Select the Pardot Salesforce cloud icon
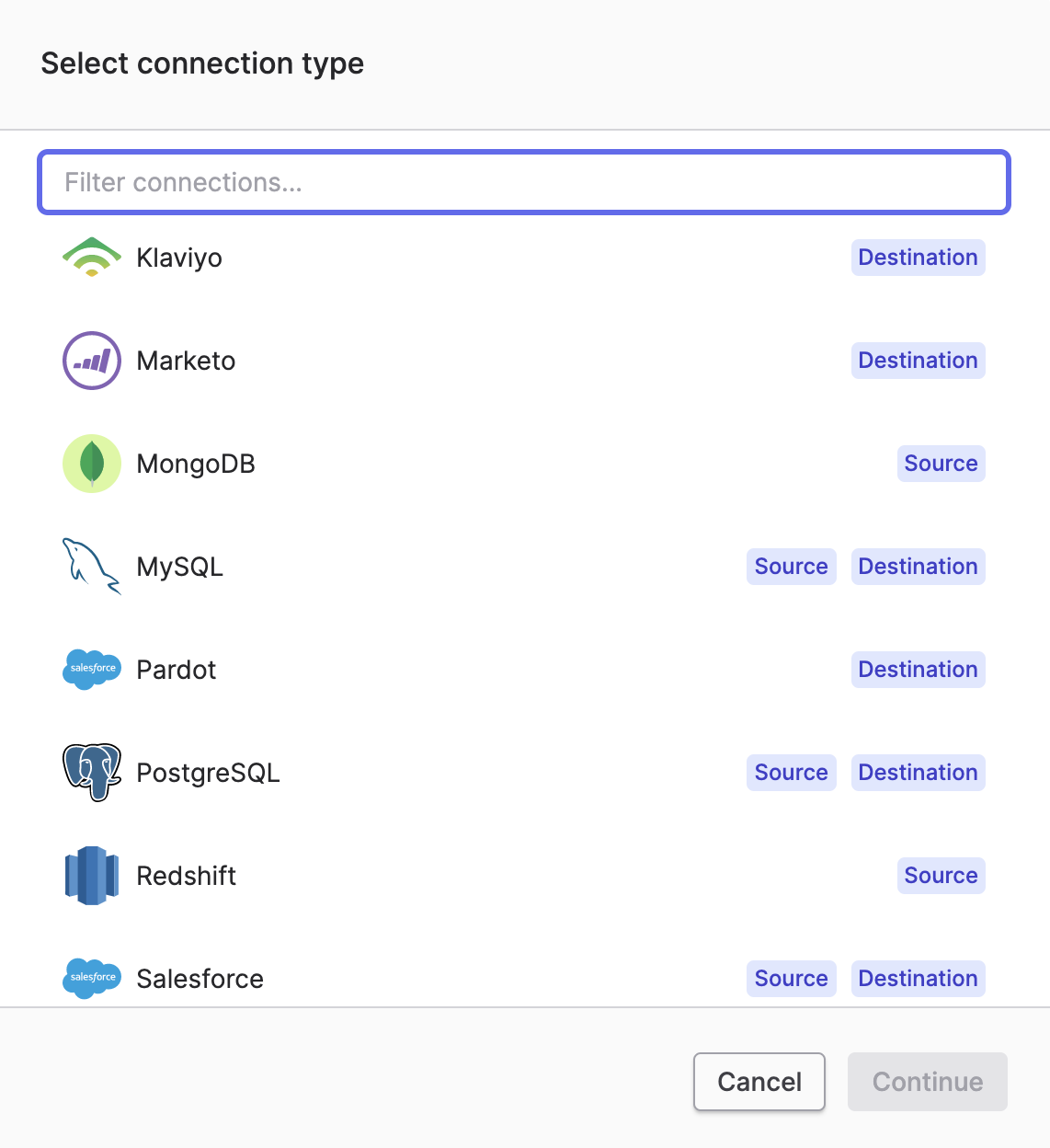Screen dimensions: 1050x1148 (x=92, y=669)
